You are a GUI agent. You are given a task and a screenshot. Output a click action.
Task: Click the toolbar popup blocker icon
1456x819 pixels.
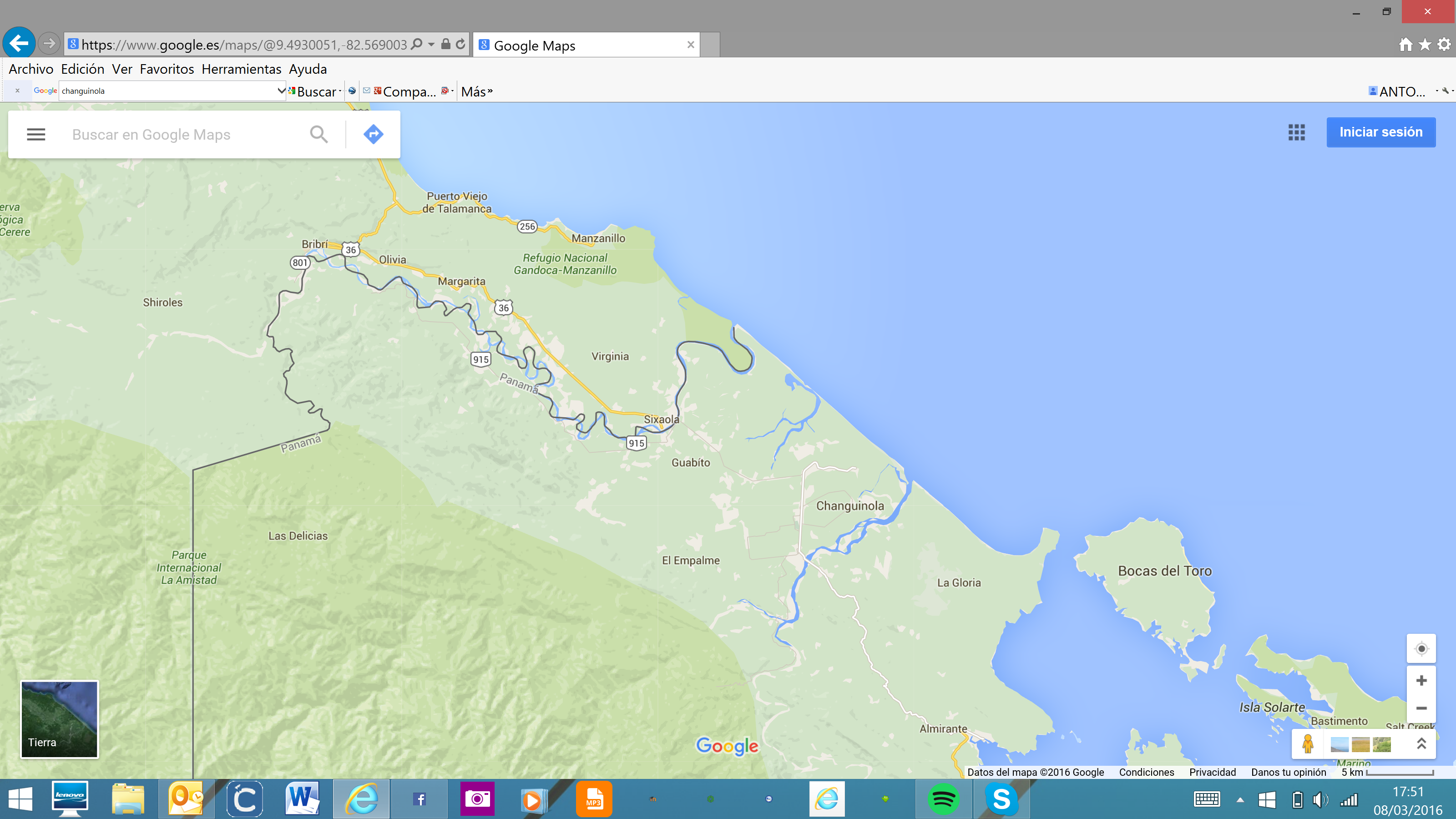coord(445,91)
